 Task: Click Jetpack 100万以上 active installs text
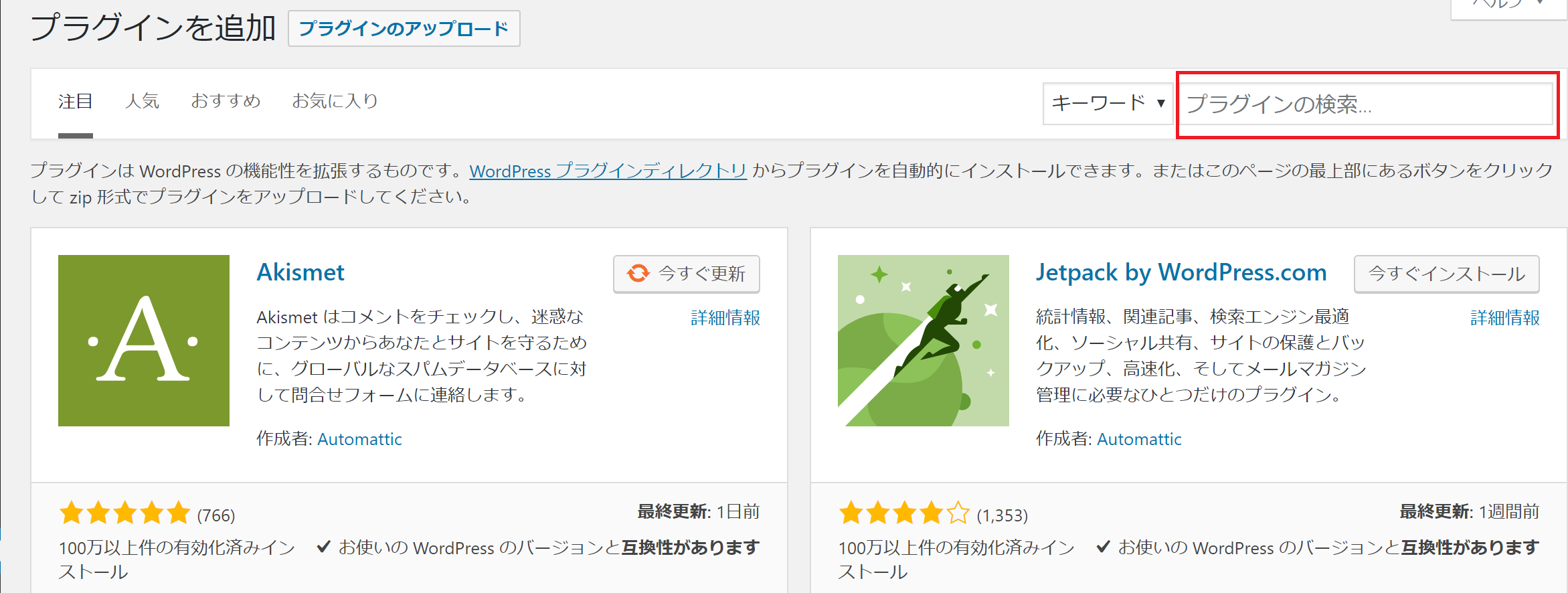[x=957, y=560]
